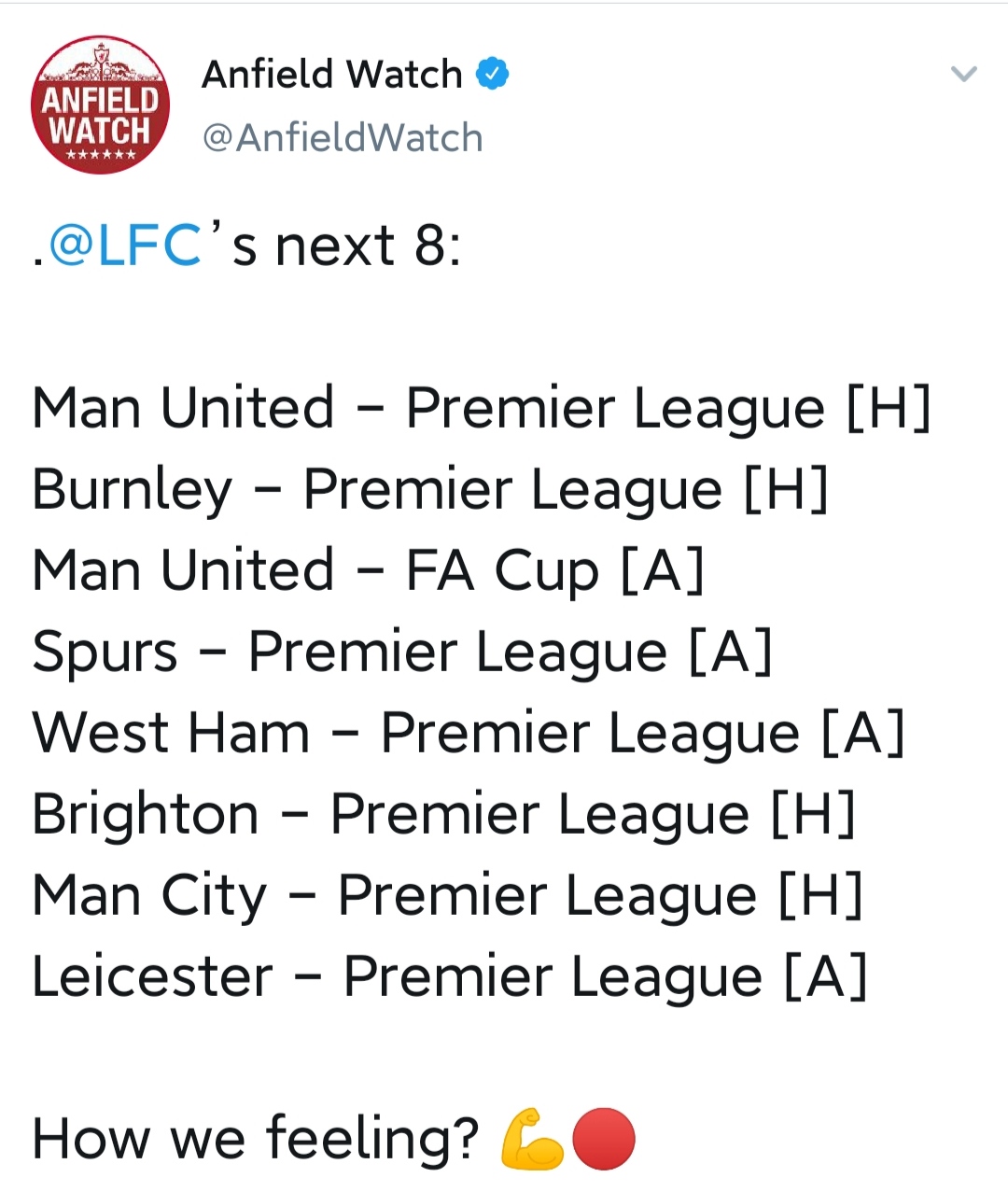Image resolution: width=1008 pixels, height=1192 pixels.
Task: Open the @AnfieldWatch handle link
Action: pos(343,138)
